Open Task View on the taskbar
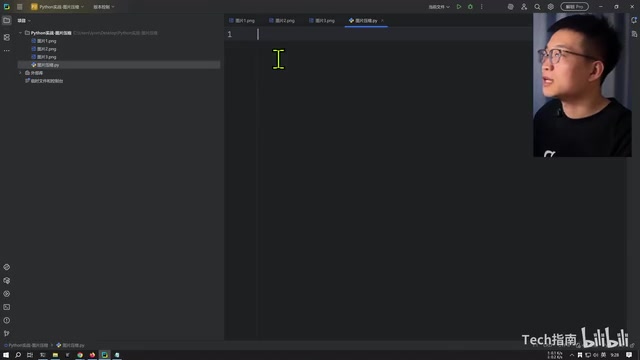This screenshot has height=360, width=640. tap(30, 355)
